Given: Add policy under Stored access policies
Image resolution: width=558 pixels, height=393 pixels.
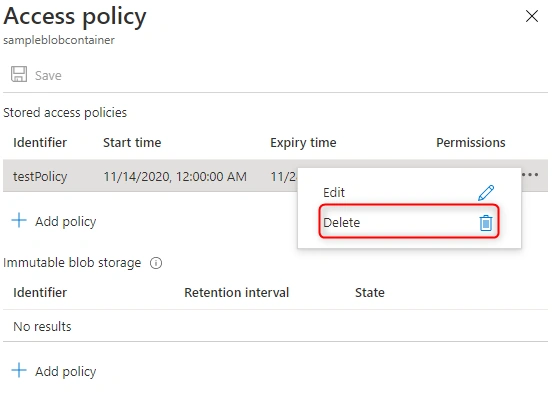Looking at the screenshot, I should tap(65, 222).
